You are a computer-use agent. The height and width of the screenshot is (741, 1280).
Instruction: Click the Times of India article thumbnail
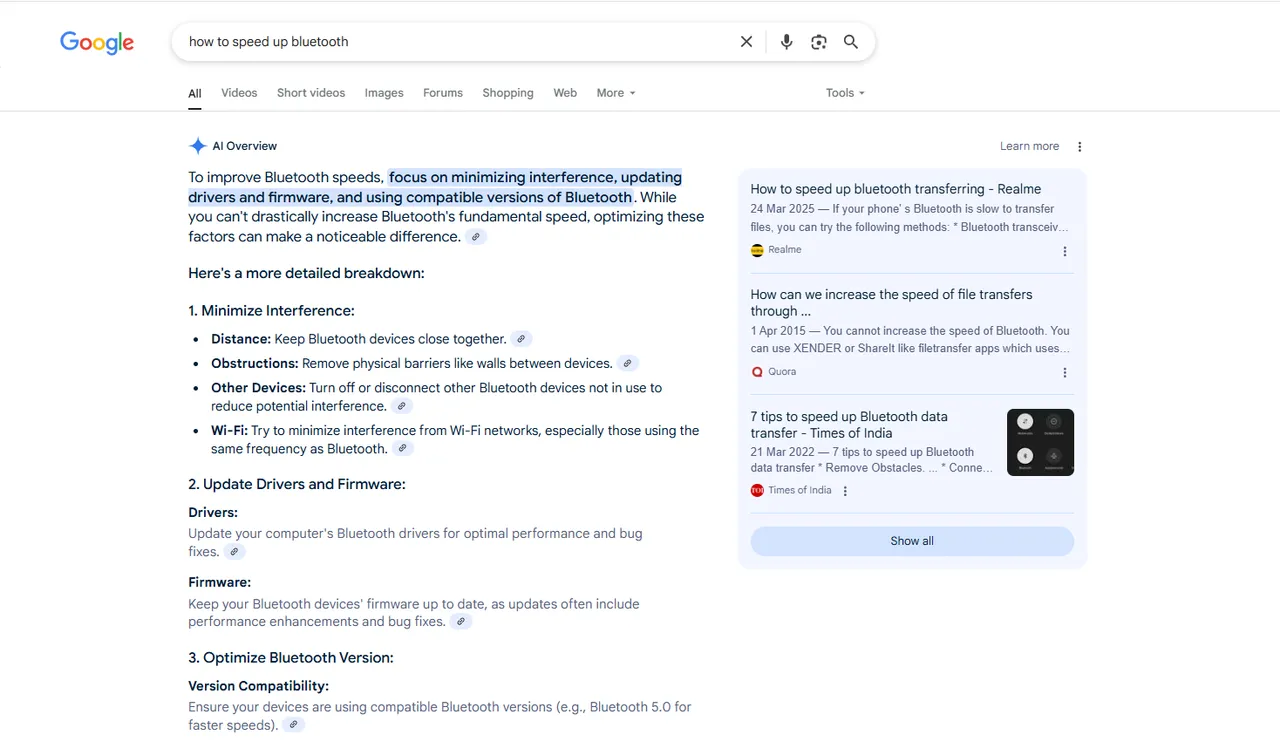(1040, 442)
